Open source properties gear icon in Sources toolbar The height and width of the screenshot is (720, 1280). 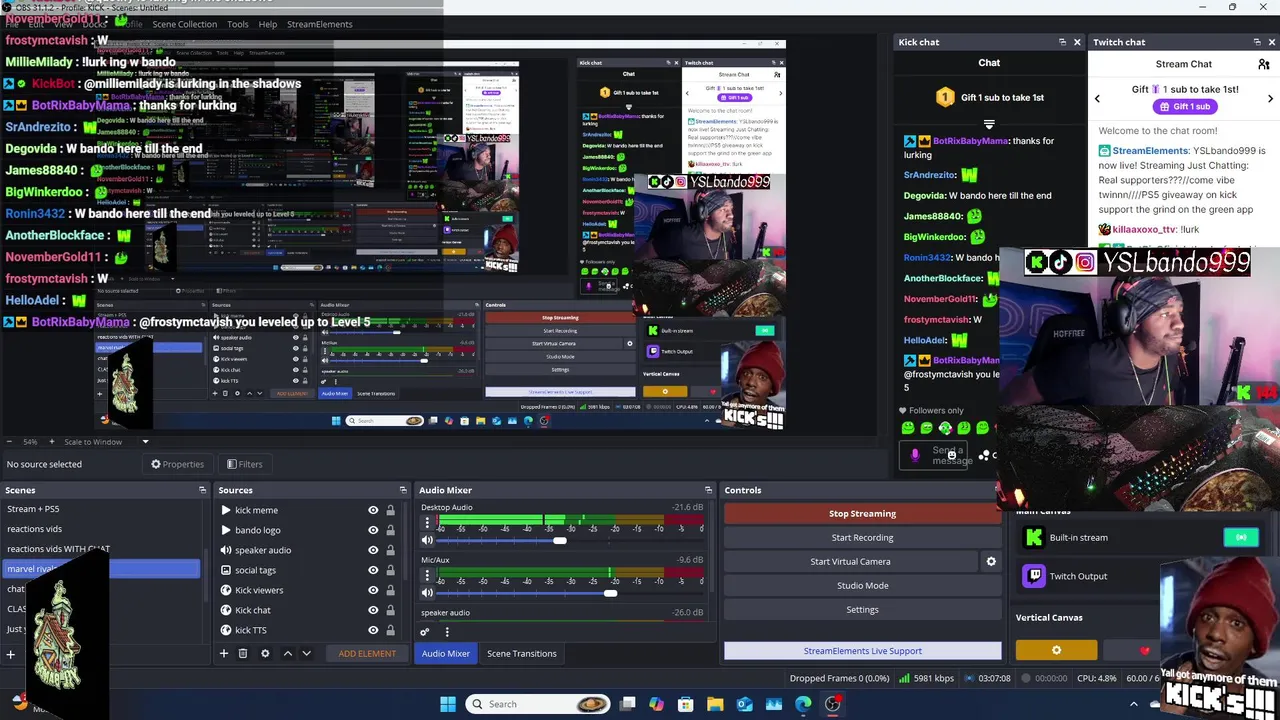click(265, 653)
